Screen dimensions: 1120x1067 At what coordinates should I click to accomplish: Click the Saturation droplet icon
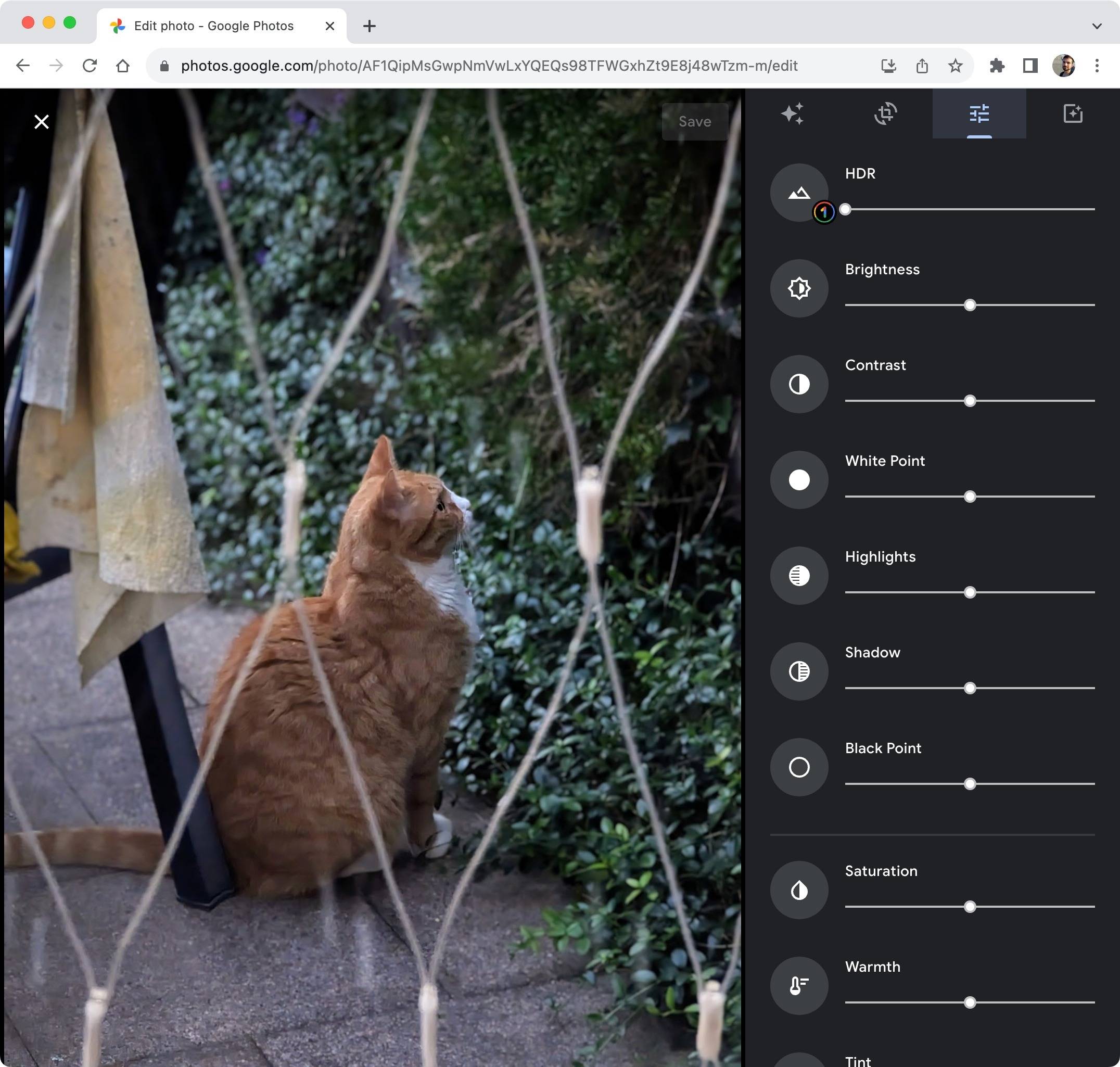click(798, 890)
